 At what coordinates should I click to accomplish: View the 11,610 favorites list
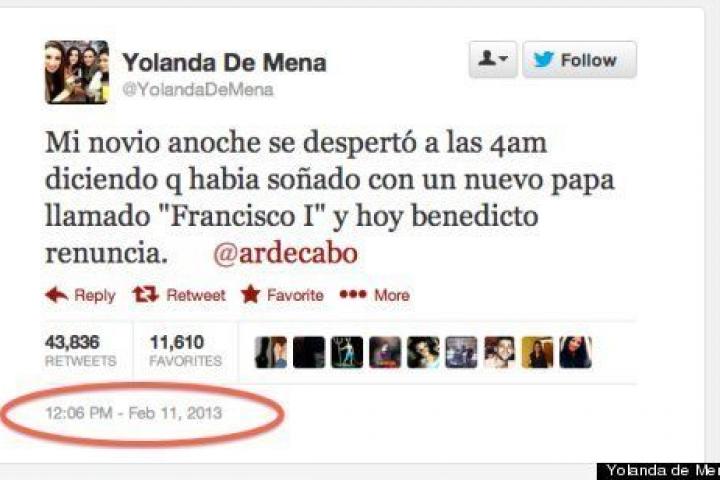pos(186,351)
